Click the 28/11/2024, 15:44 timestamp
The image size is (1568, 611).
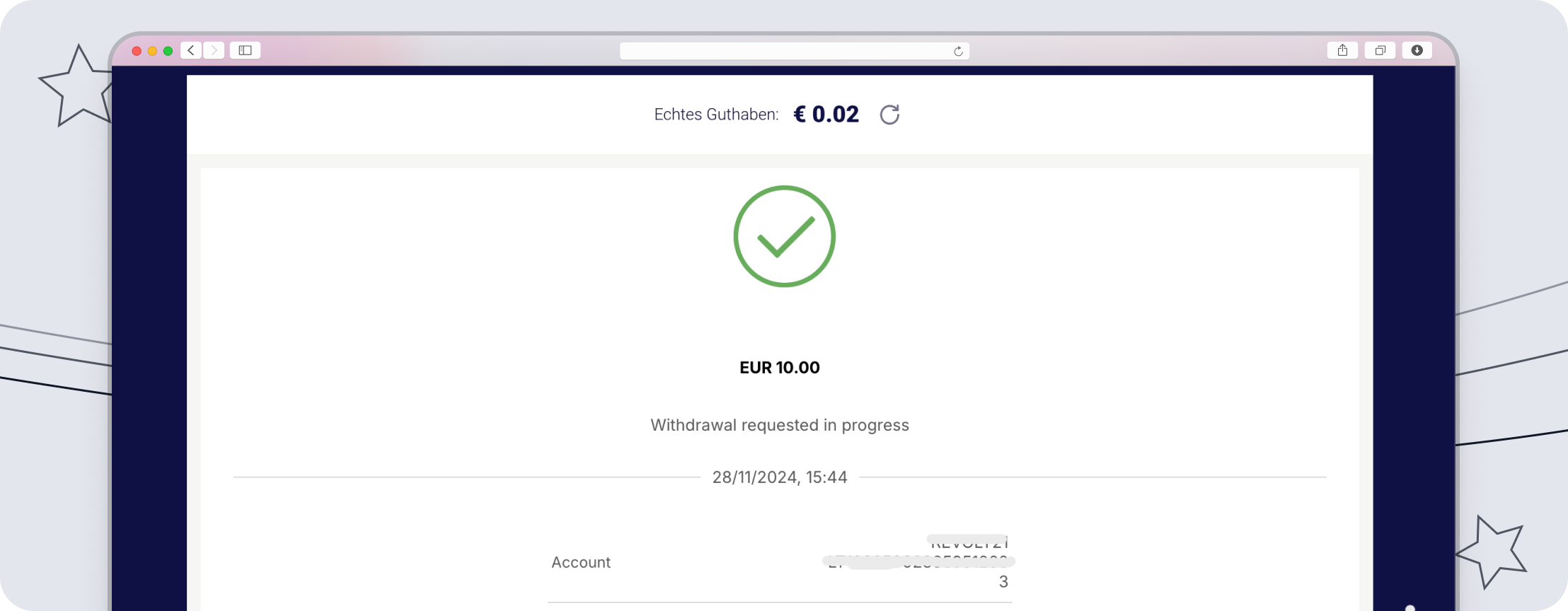click(x=780, y=477)
